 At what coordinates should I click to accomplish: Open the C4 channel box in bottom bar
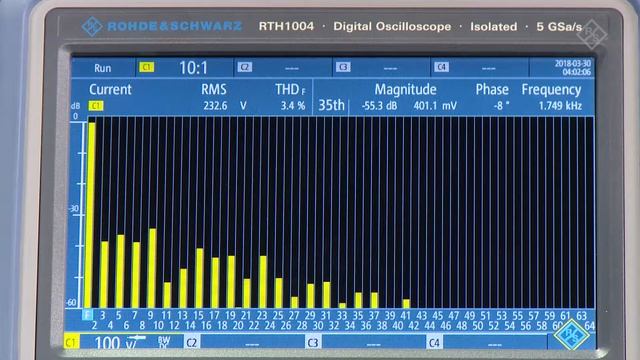click(x=487, y=342)
